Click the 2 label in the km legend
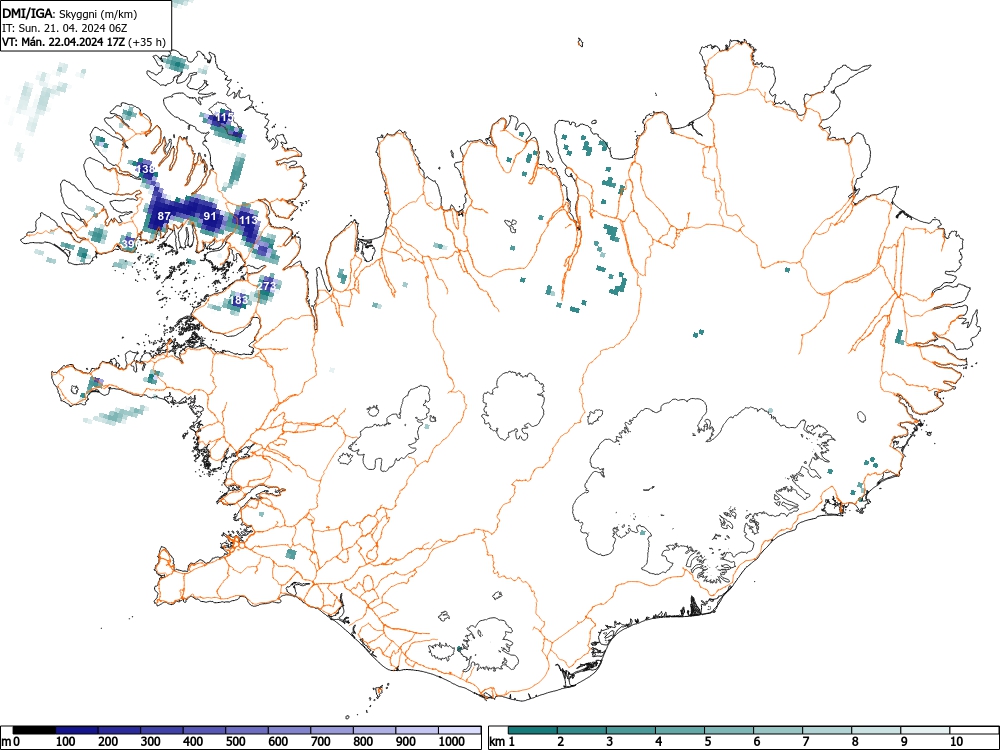This screenshot has width=1000, height=750. pyautogui.click(x=561, y=742)
